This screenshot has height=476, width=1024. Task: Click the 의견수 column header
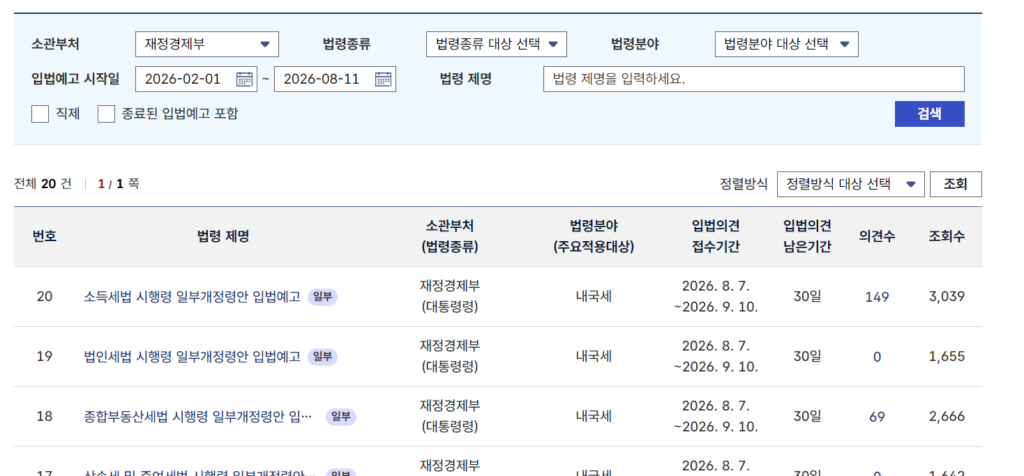pos(877,236)
